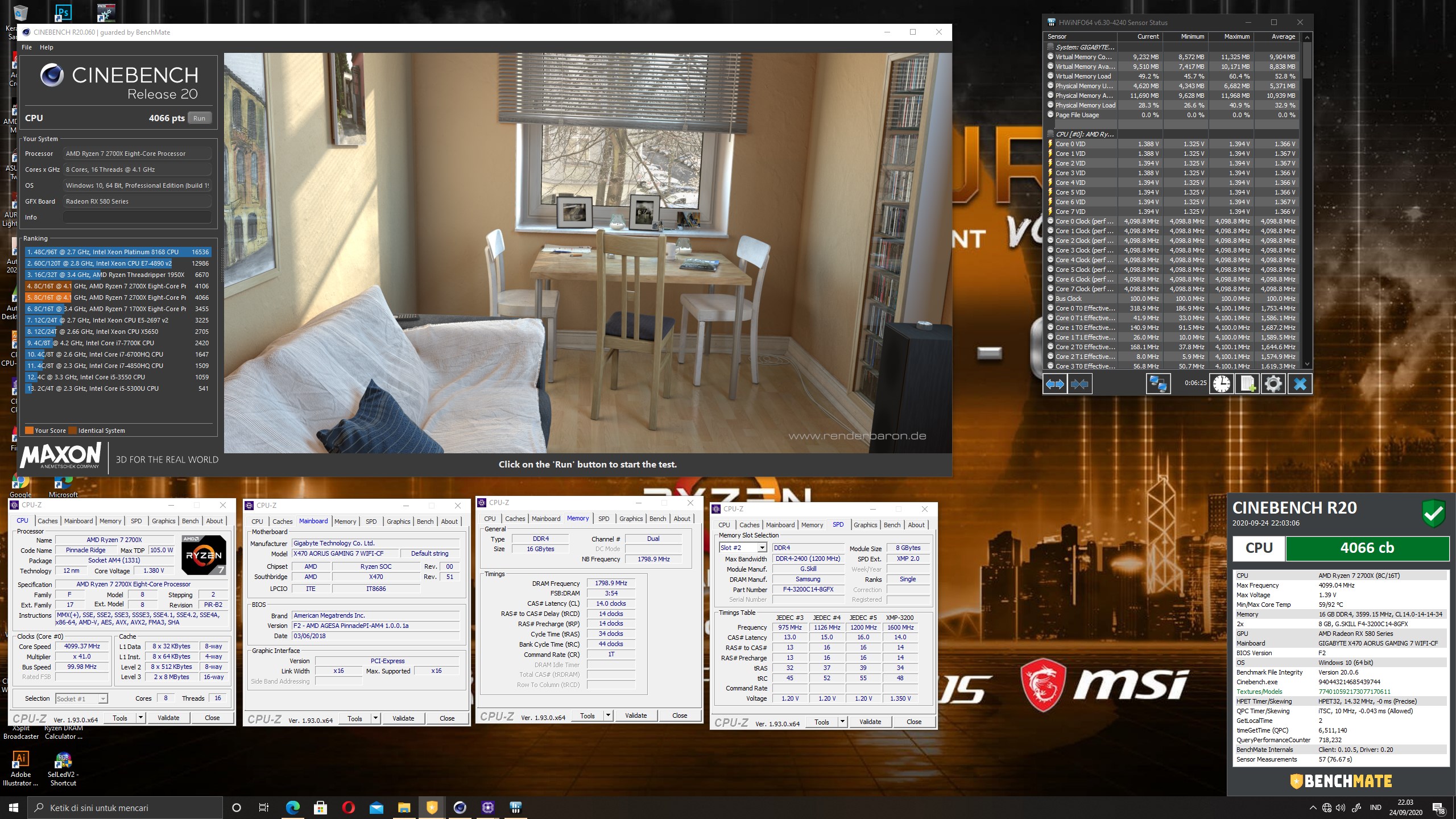1456x819 pixels.
Task: Select Bus Clock sensor row in HWiNFO
Action: pyautogui.click(x=1173, y=299)
